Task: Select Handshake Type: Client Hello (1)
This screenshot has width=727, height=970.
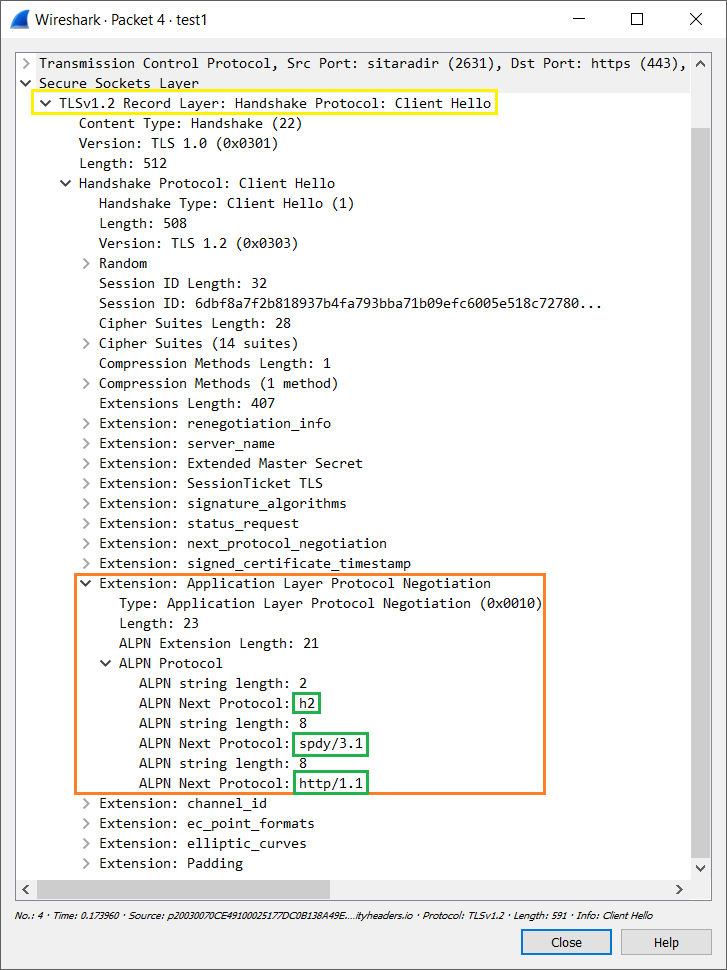Action: click(226, 203)
